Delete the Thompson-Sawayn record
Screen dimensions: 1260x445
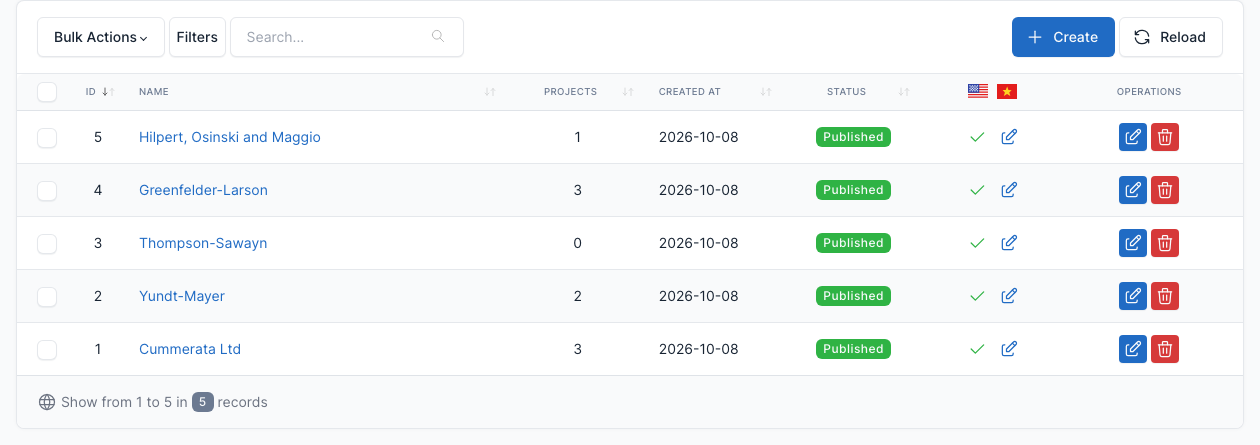(x=1165, y=243)
